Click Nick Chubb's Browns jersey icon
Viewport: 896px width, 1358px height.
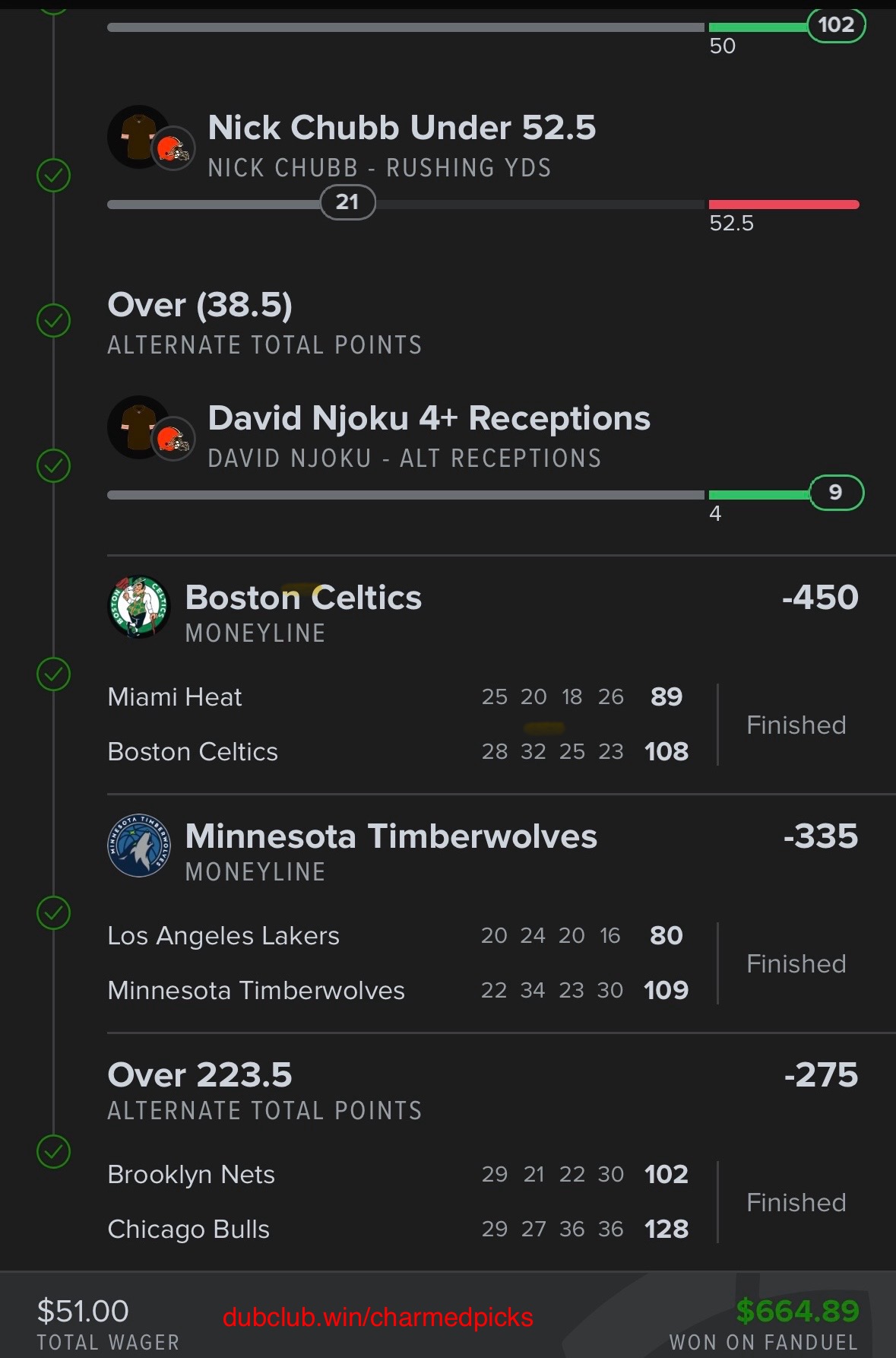138,137
